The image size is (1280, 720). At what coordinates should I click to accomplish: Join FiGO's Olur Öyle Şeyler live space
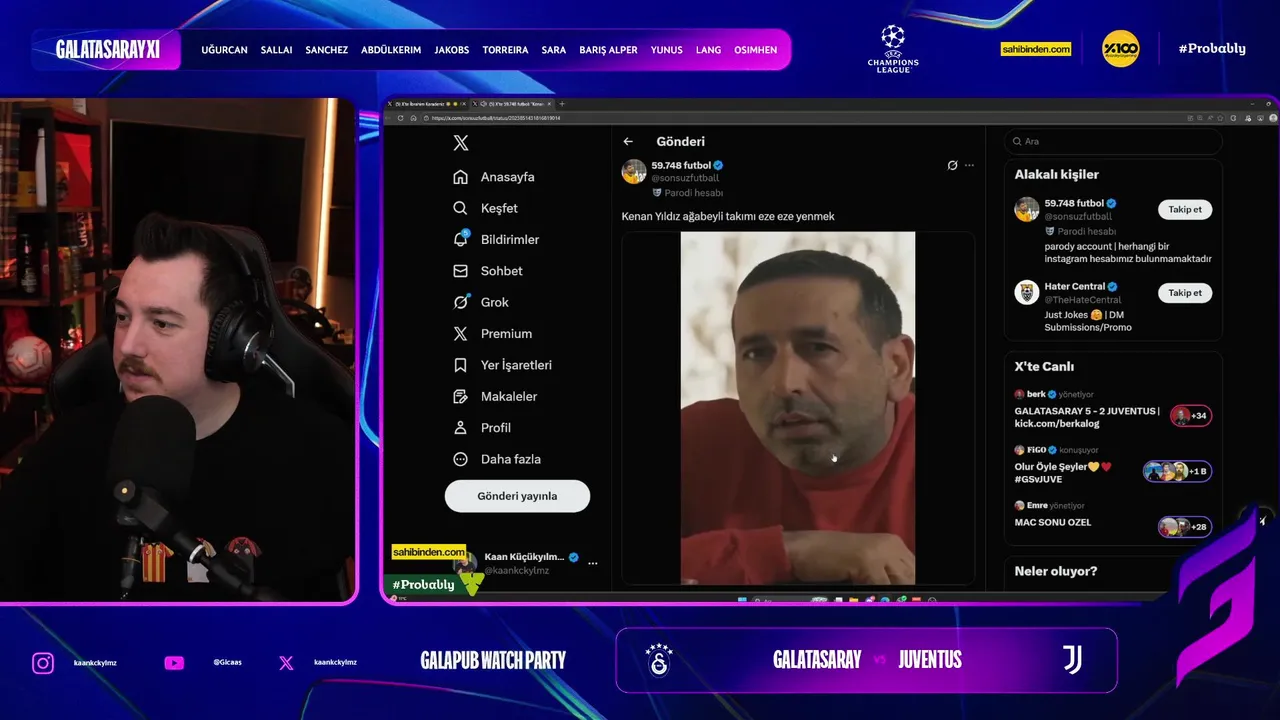(x=1063, y=472)
